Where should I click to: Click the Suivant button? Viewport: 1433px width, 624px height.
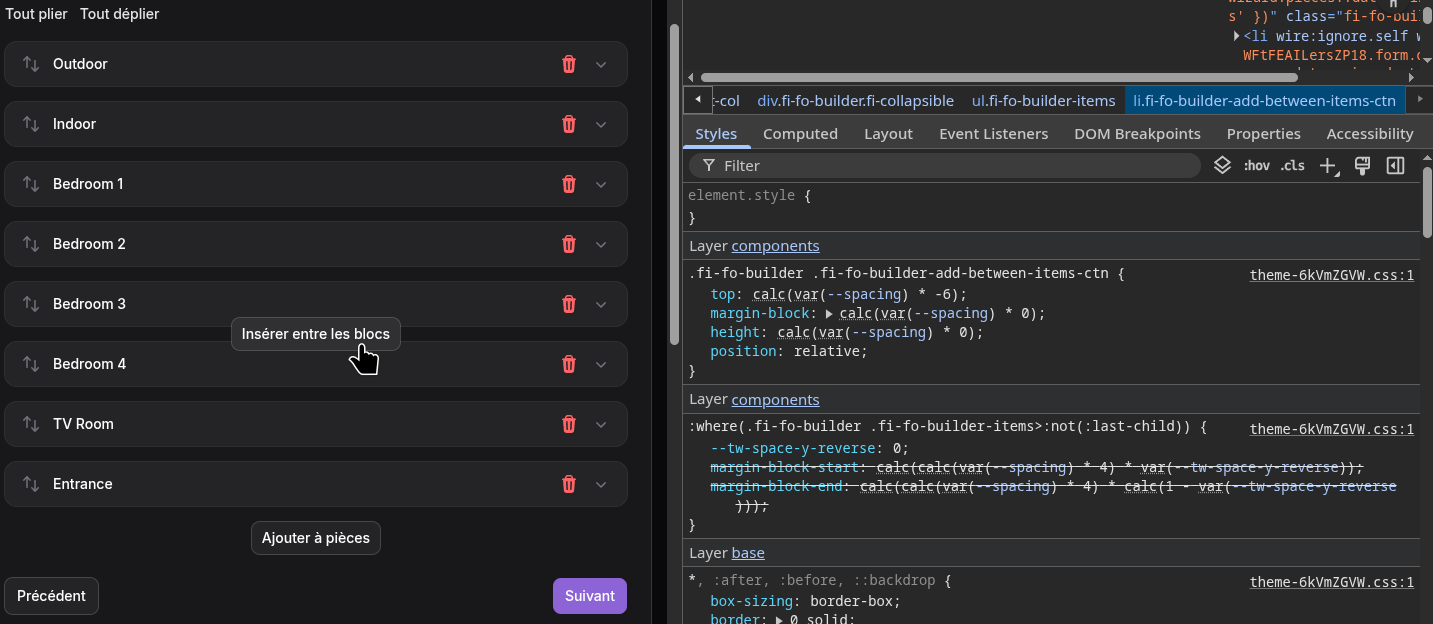(589, 596)
